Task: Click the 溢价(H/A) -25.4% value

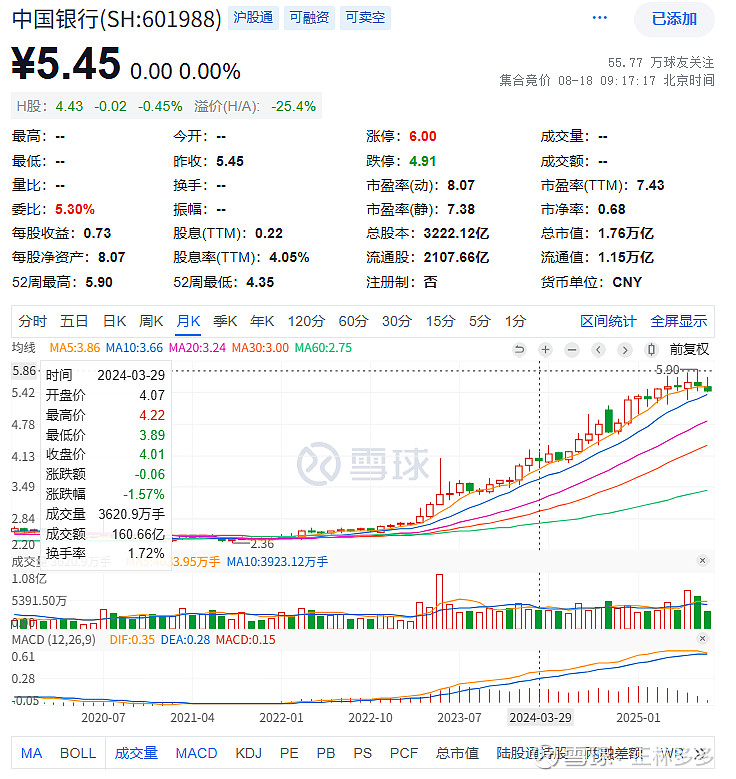Action: click(294, 106)
